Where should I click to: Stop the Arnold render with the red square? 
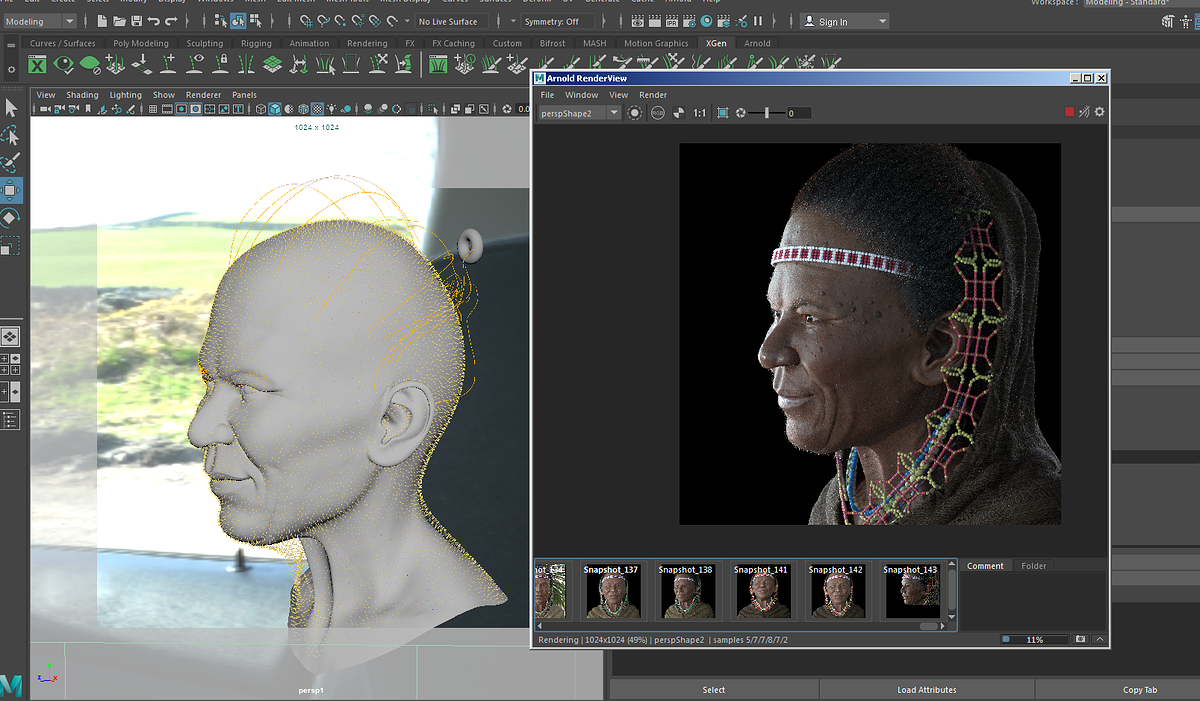[x=1069, y=112]
